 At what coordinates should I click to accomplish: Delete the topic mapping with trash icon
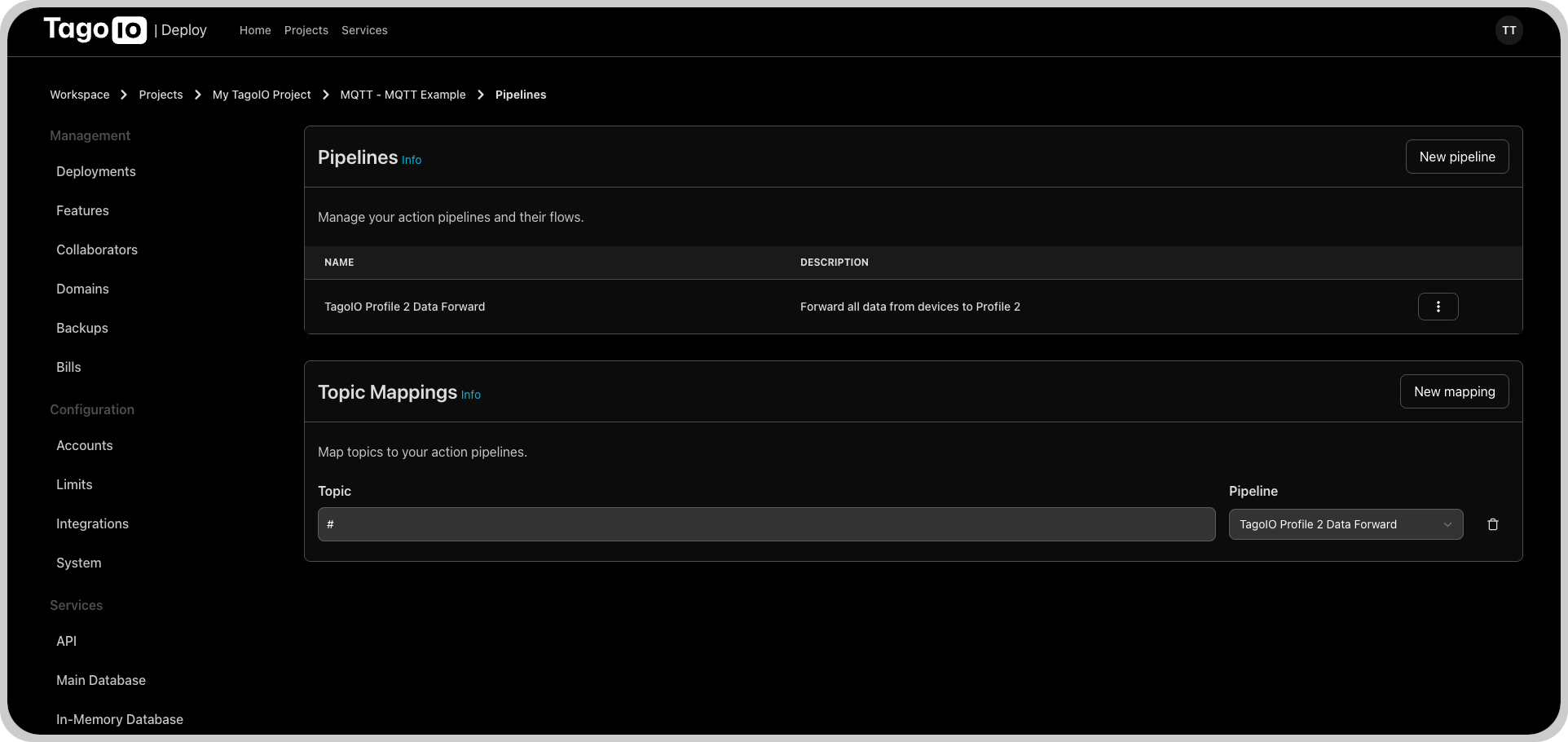[x=1492, y=524]
